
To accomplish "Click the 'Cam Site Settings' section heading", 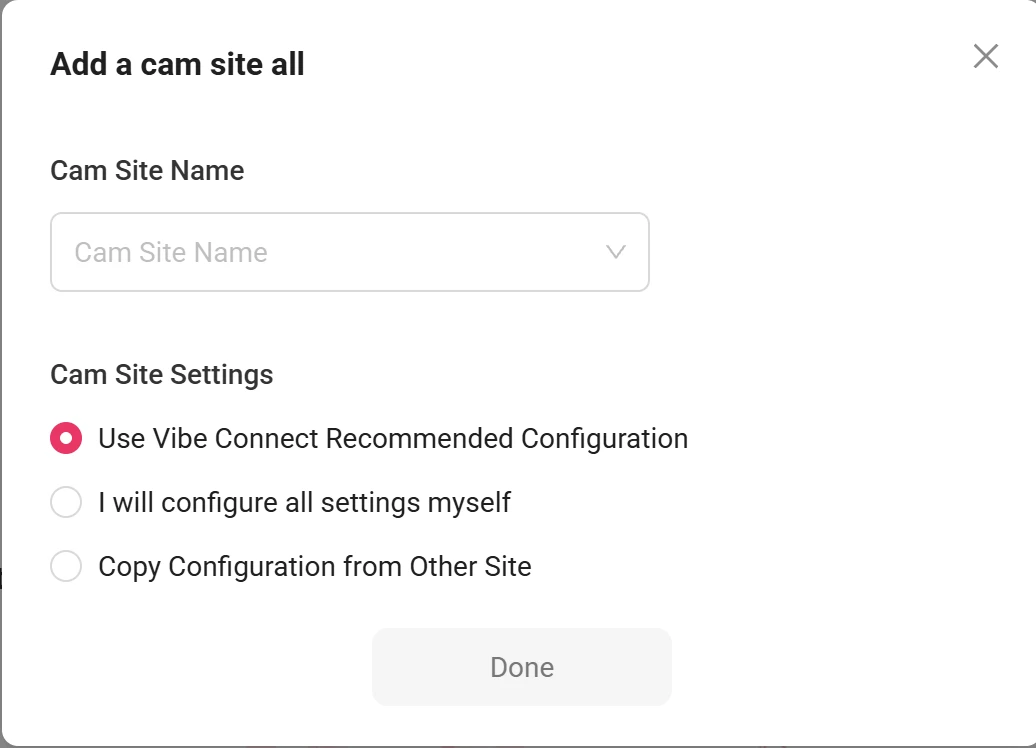I will click(161, 375).
